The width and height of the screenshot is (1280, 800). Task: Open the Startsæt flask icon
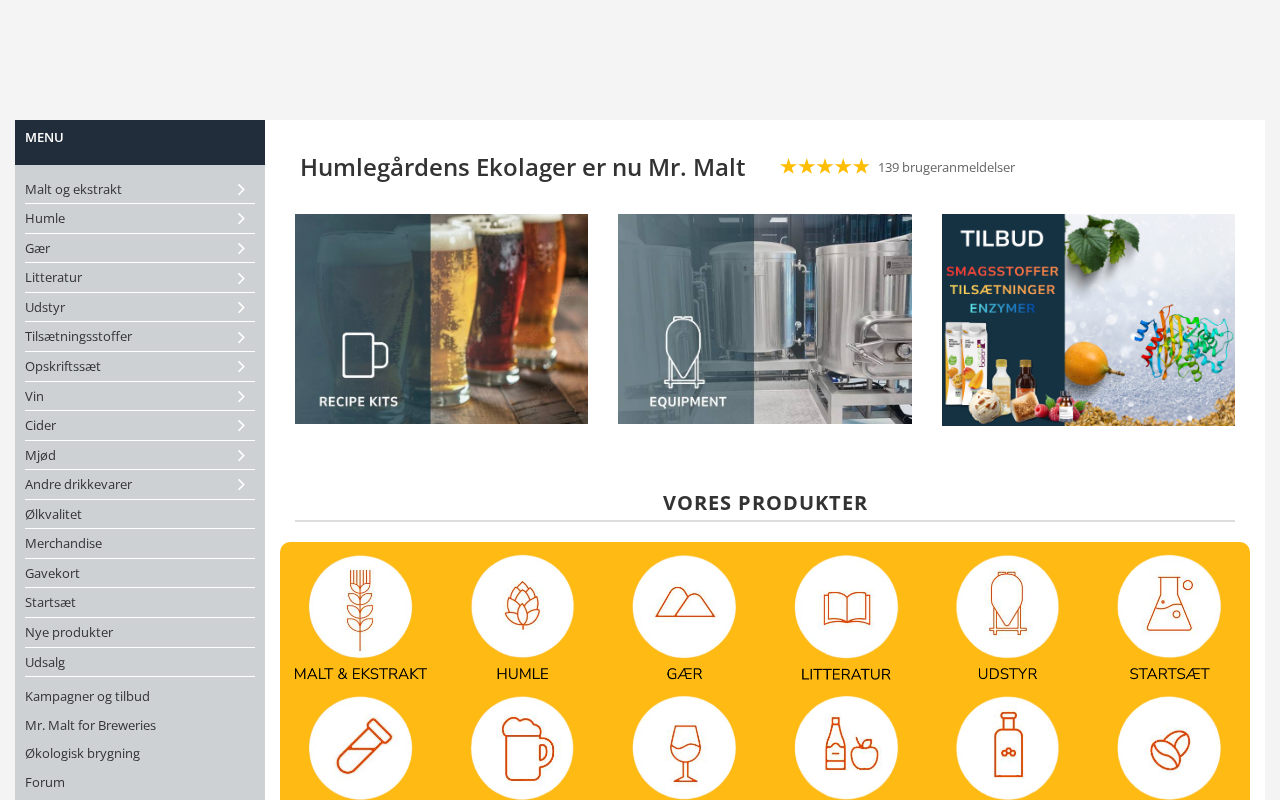tap(1169, 607)
